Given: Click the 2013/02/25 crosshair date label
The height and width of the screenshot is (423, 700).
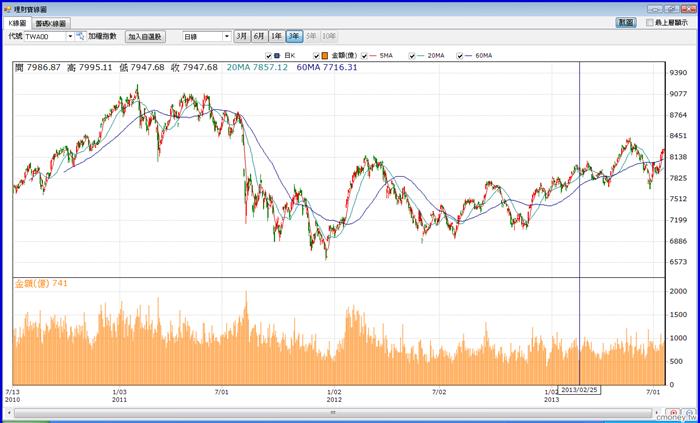Looking at the screenshot, I should tap(579, 390).
